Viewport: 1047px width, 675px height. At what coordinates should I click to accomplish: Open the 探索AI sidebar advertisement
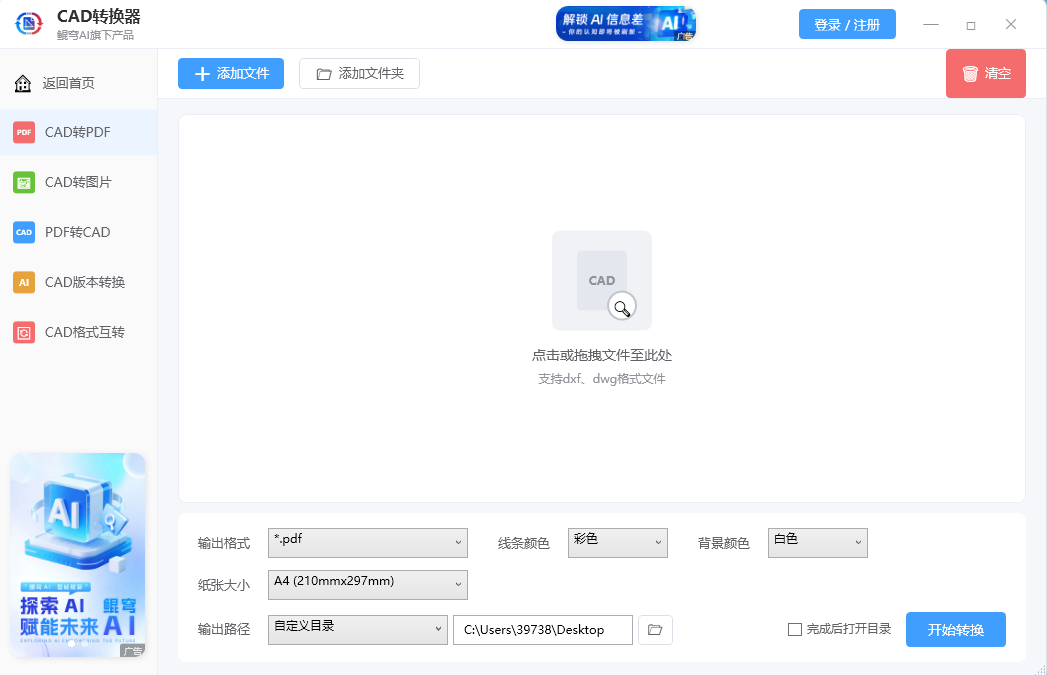(x=78, y=555)
